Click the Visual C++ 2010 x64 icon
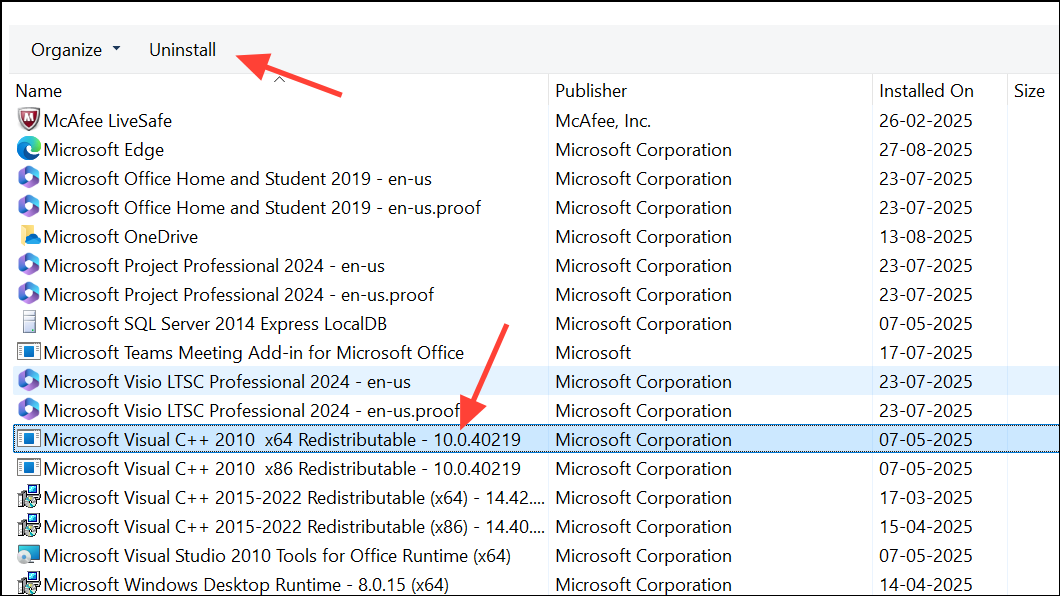This screenshot has width=1060, height=596. (x=28, y=439)
